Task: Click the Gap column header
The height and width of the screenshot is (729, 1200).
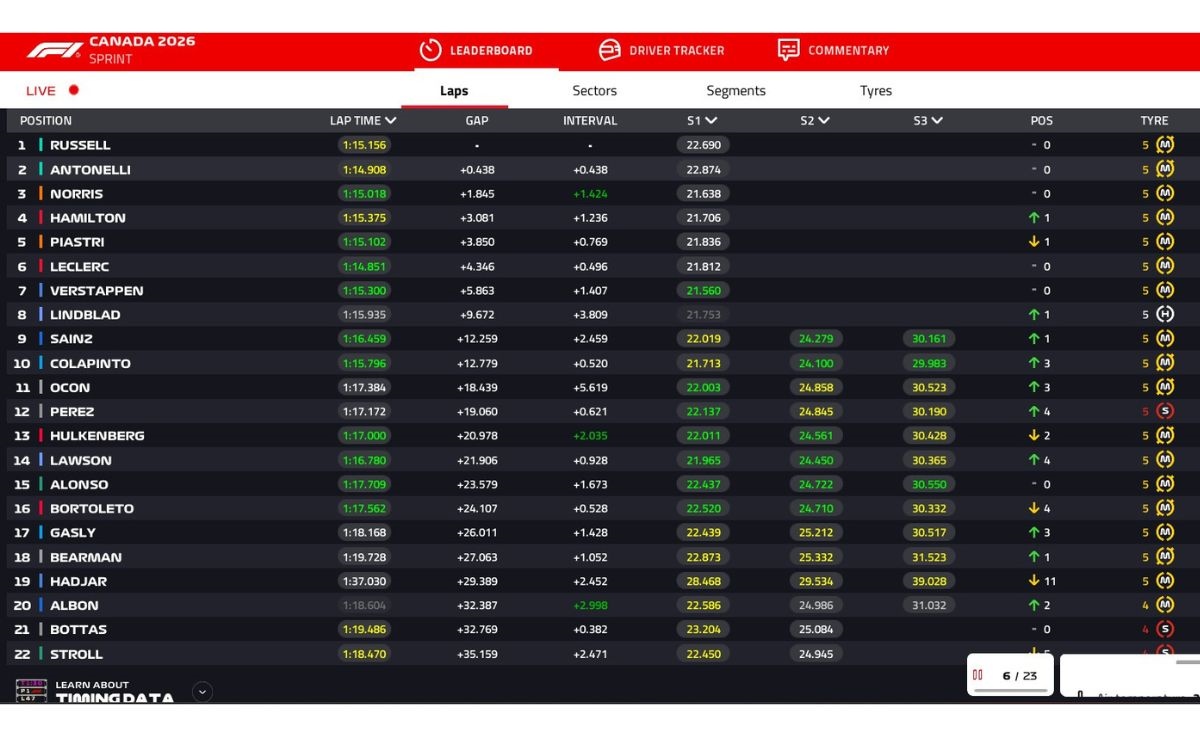Action: click(477, 120)
